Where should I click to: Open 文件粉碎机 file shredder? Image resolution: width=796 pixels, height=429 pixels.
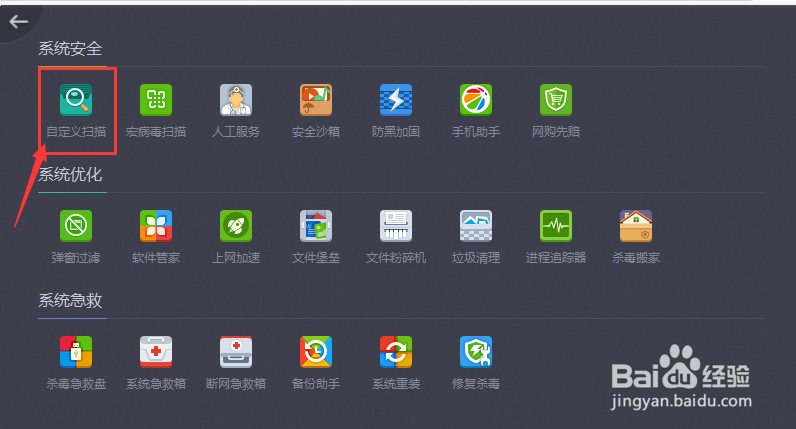click(396, 226)
